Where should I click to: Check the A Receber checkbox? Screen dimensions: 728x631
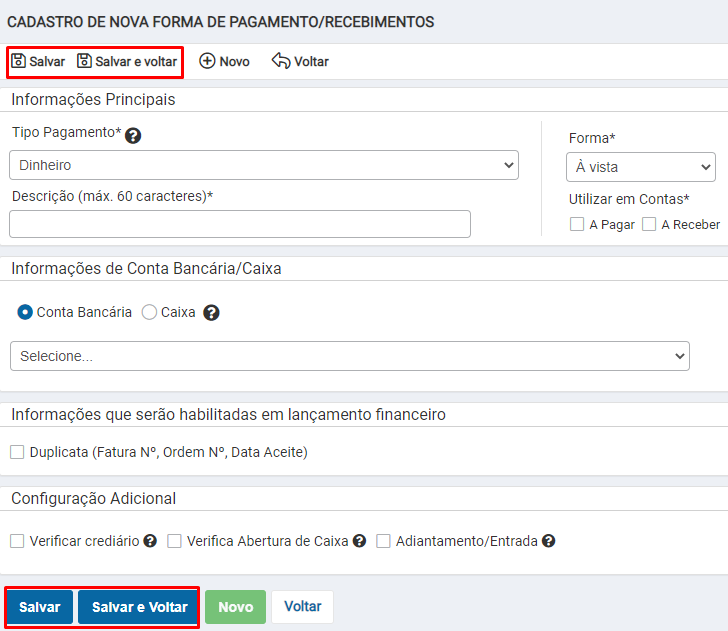tap(649, 224)
